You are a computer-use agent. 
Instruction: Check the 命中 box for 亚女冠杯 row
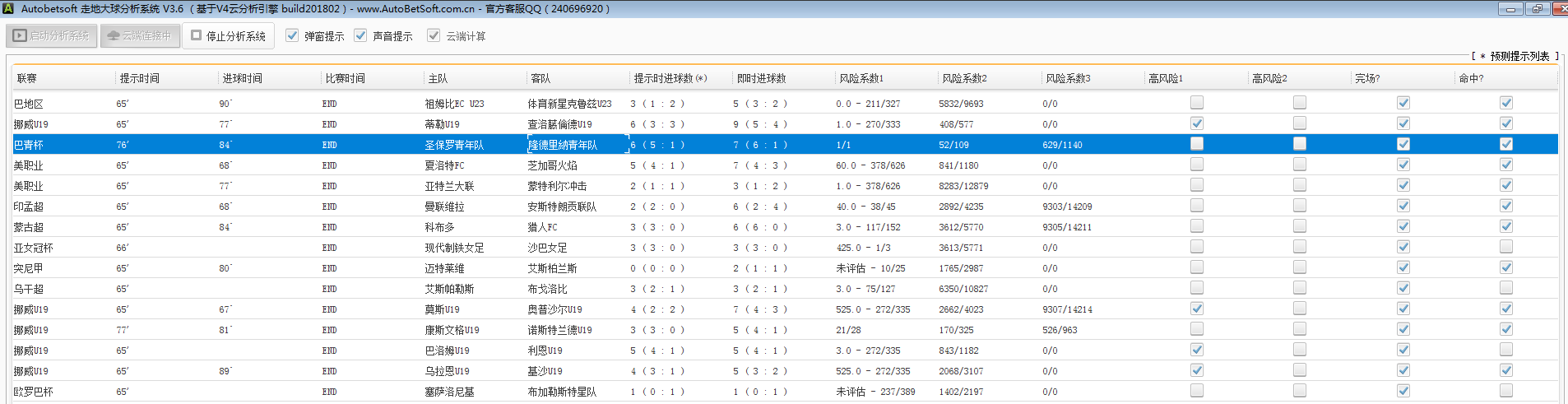click(1506, 247)
